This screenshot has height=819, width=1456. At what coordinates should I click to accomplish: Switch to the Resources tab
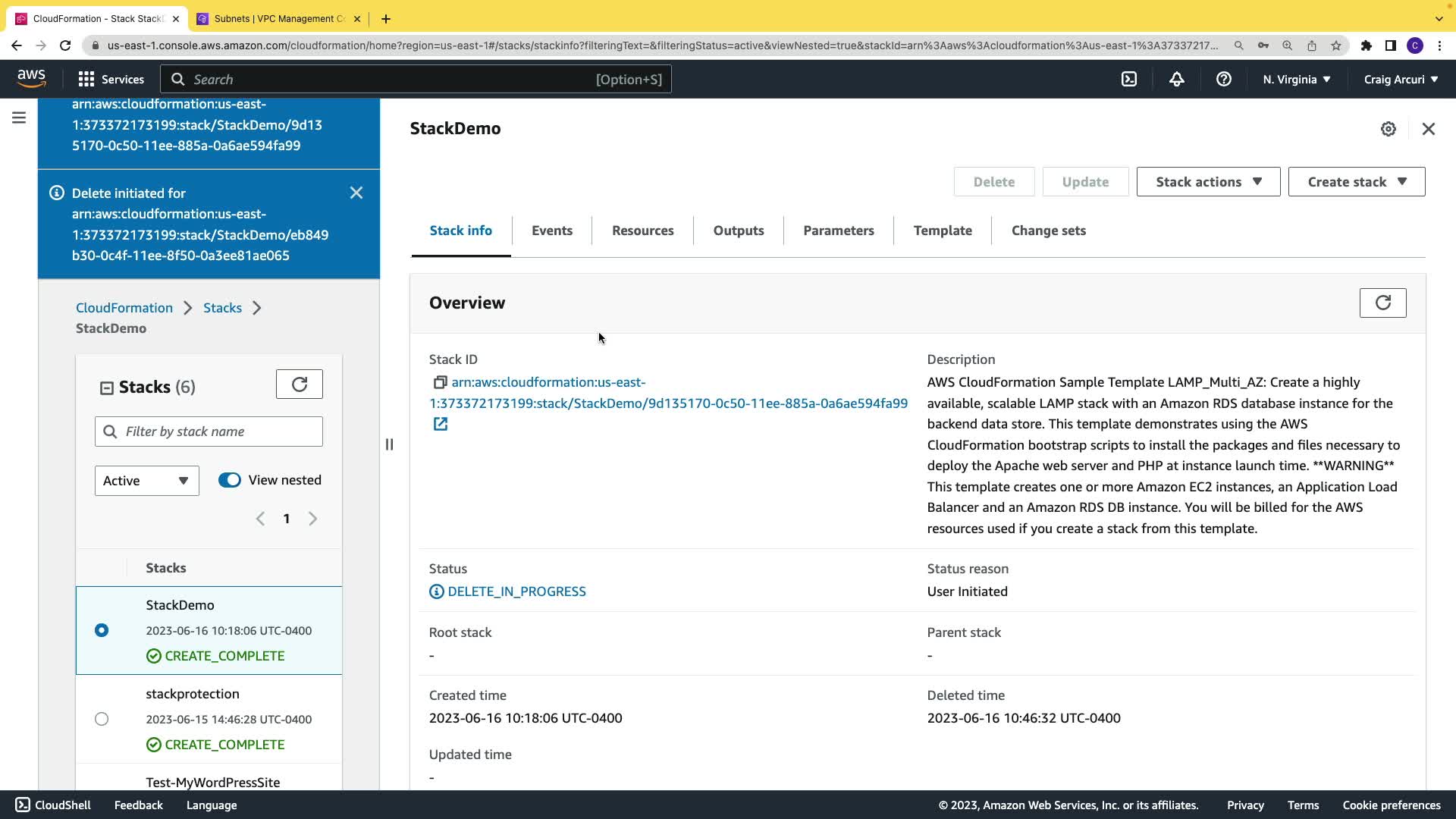coord(642,231)
